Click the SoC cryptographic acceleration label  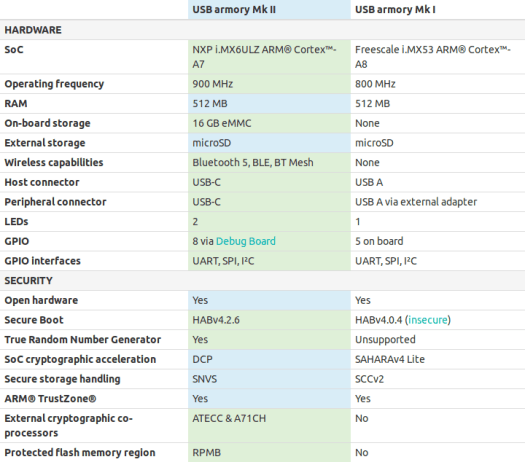(x=80, y=359)
